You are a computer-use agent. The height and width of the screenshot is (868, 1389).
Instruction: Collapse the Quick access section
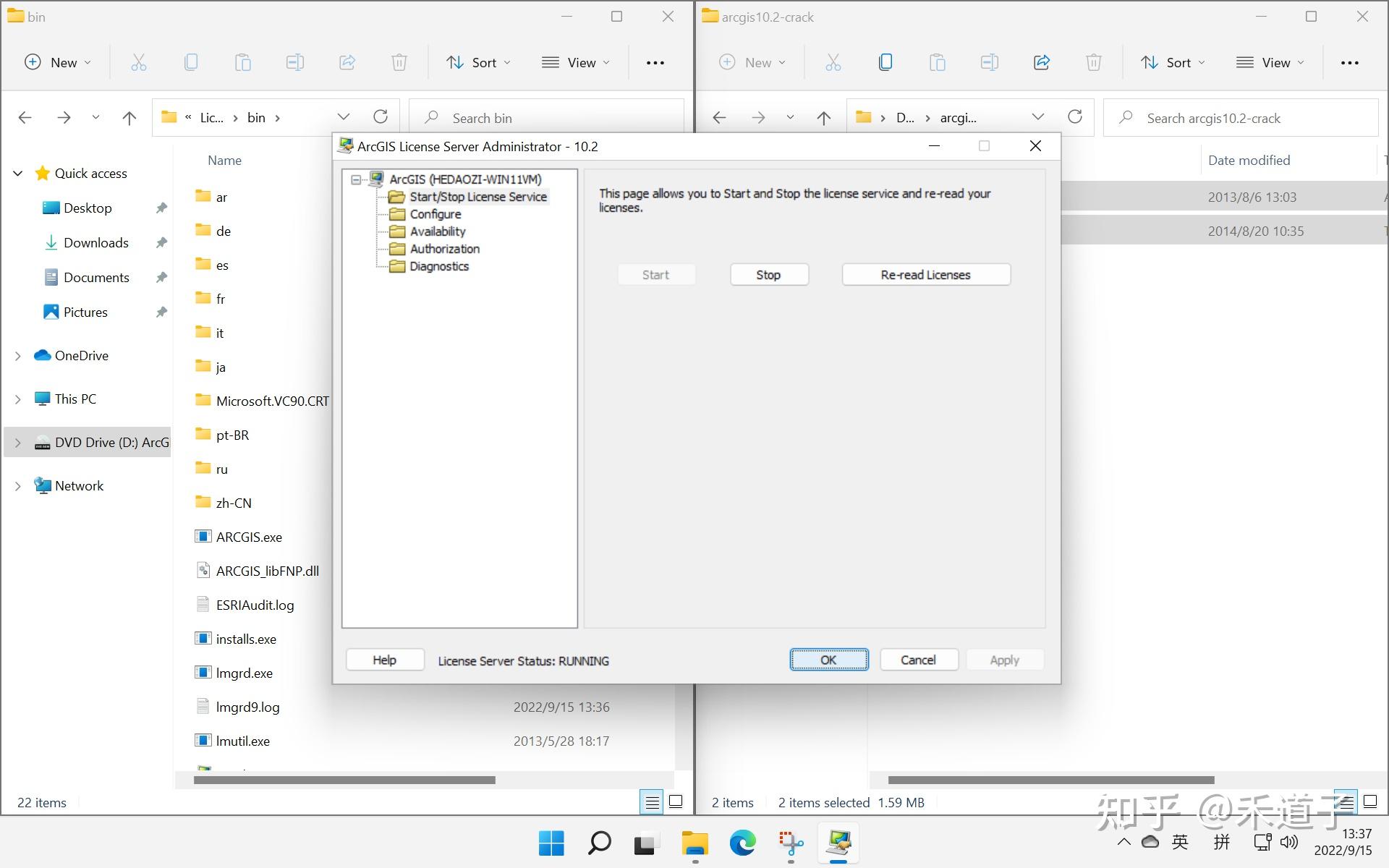(18, 174)
